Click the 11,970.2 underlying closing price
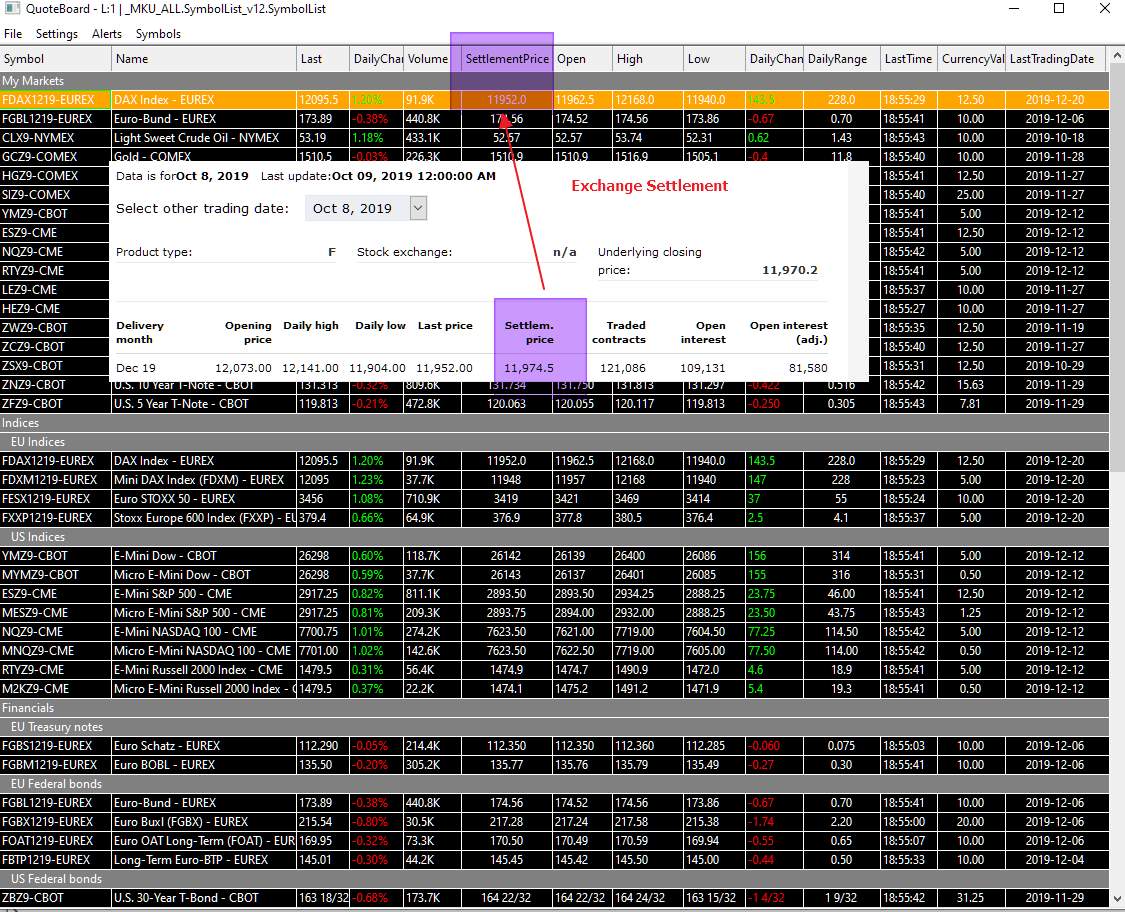Screen dimensions: 1125x912 tap(789, 271)
